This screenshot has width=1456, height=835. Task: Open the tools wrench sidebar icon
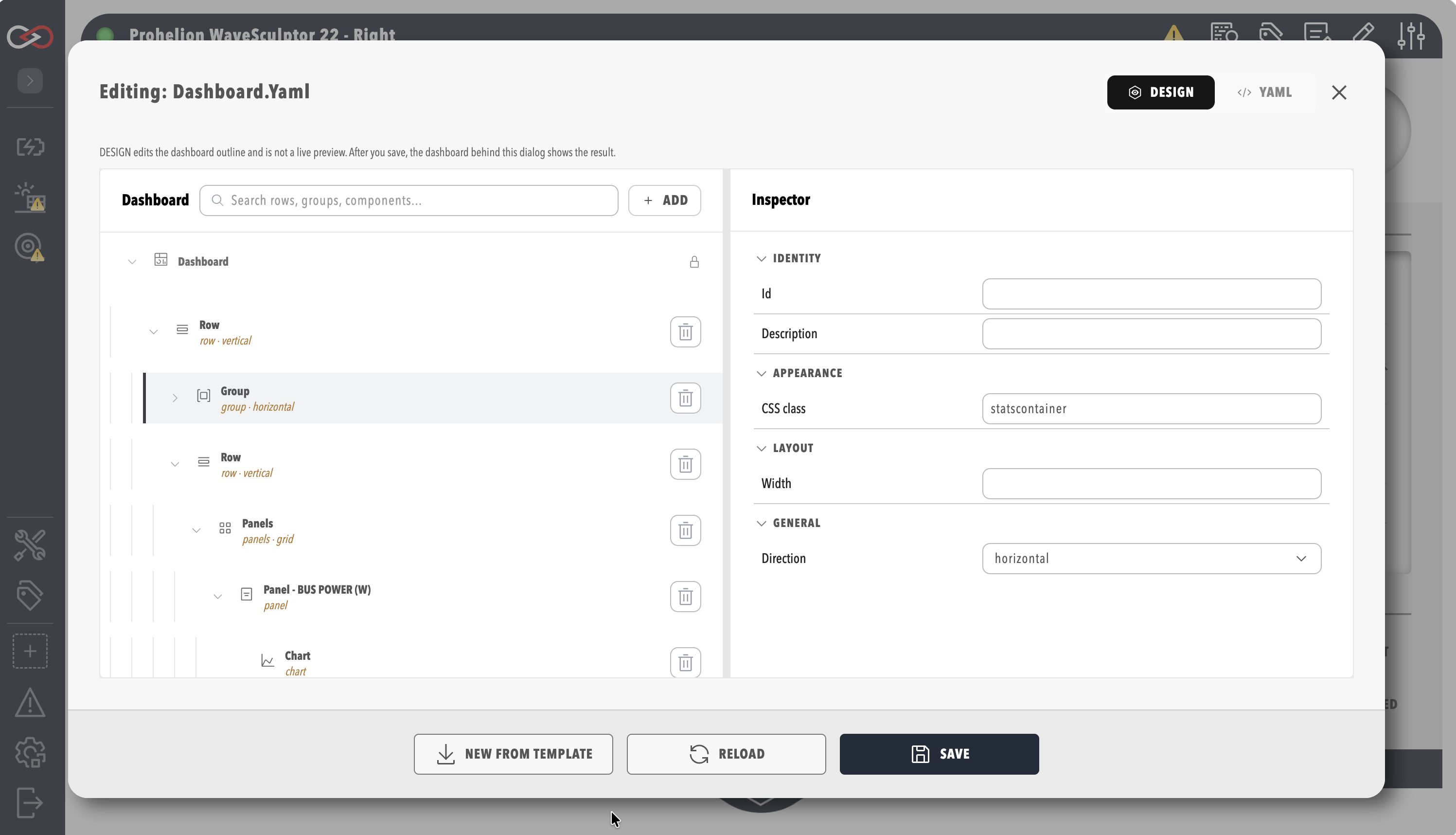point(30,545)
